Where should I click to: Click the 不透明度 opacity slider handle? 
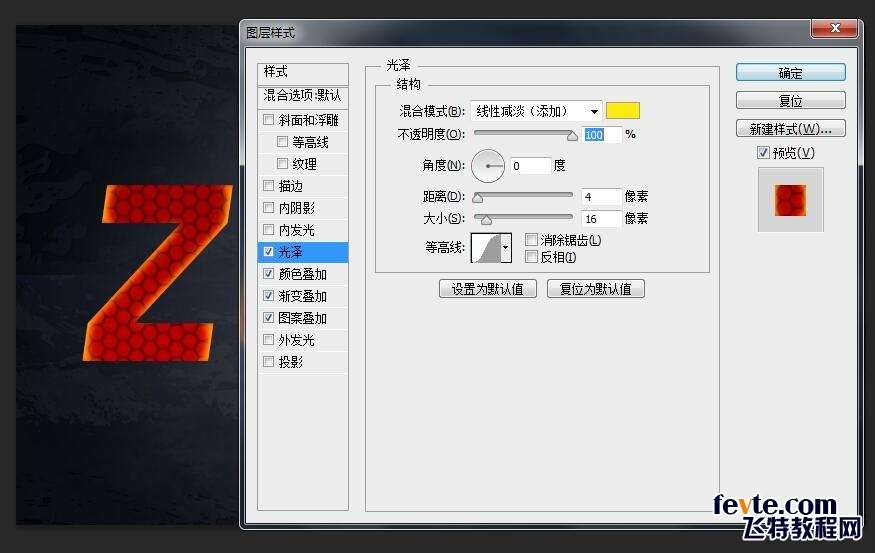point(572,136)
